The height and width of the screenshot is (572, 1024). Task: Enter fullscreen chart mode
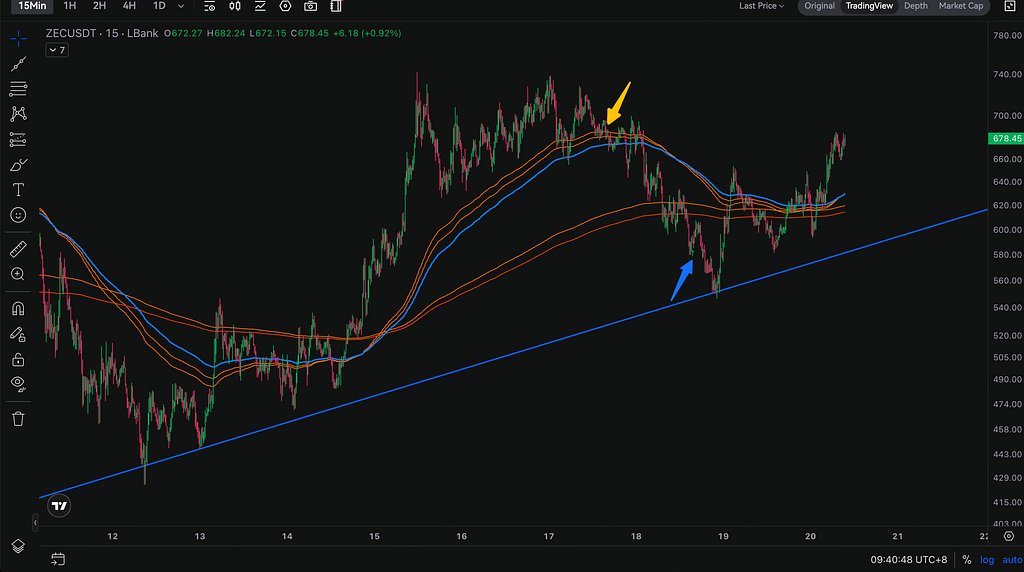click(1009, 6)
